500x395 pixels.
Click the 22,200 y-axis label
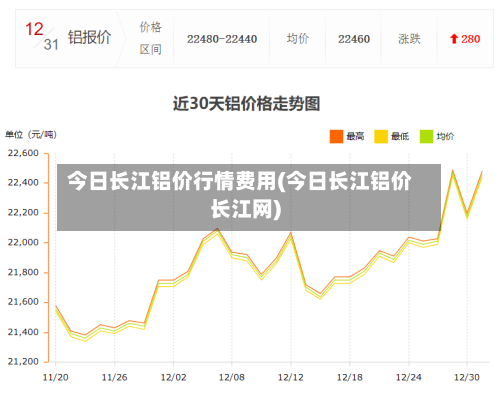click(x=23, y=212)
